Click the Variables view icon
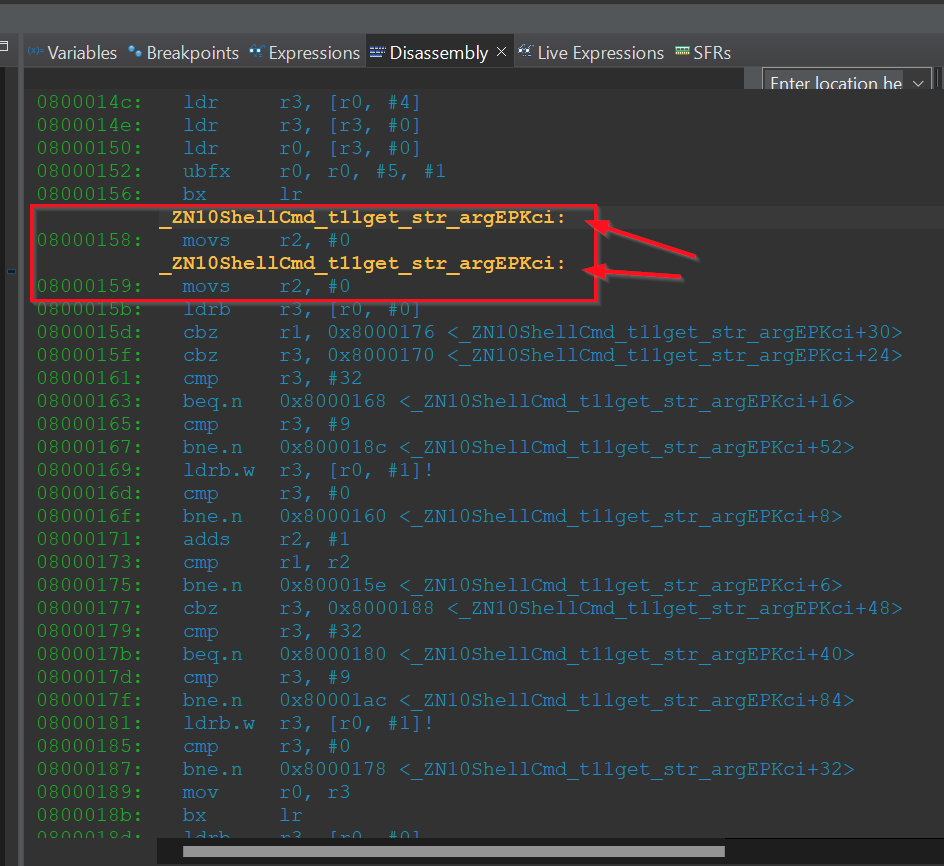 38,53
